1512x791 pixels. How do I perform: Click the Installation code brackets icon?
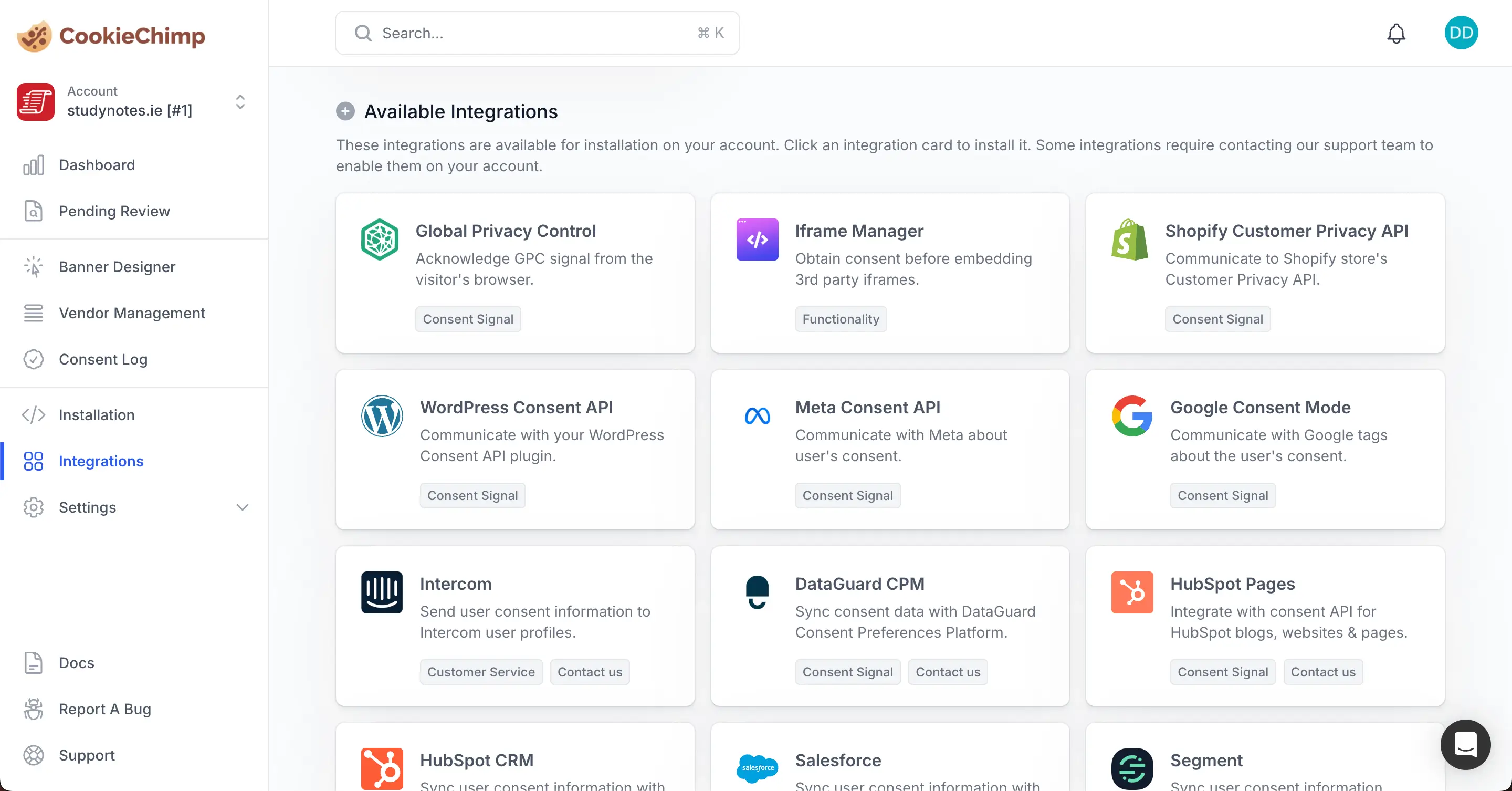pyautogui.click(x=34, y=414)
